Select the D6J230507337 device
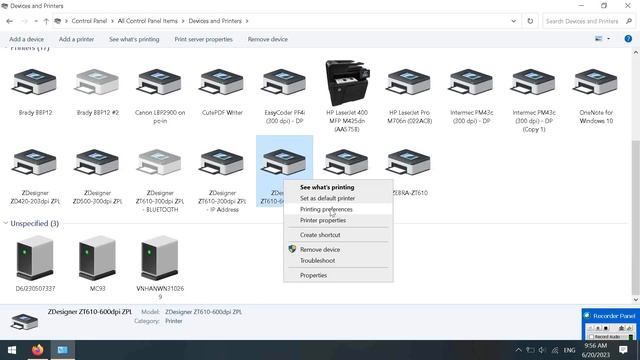The width and height of the screenshot is (640, 360). pos(35,263)
